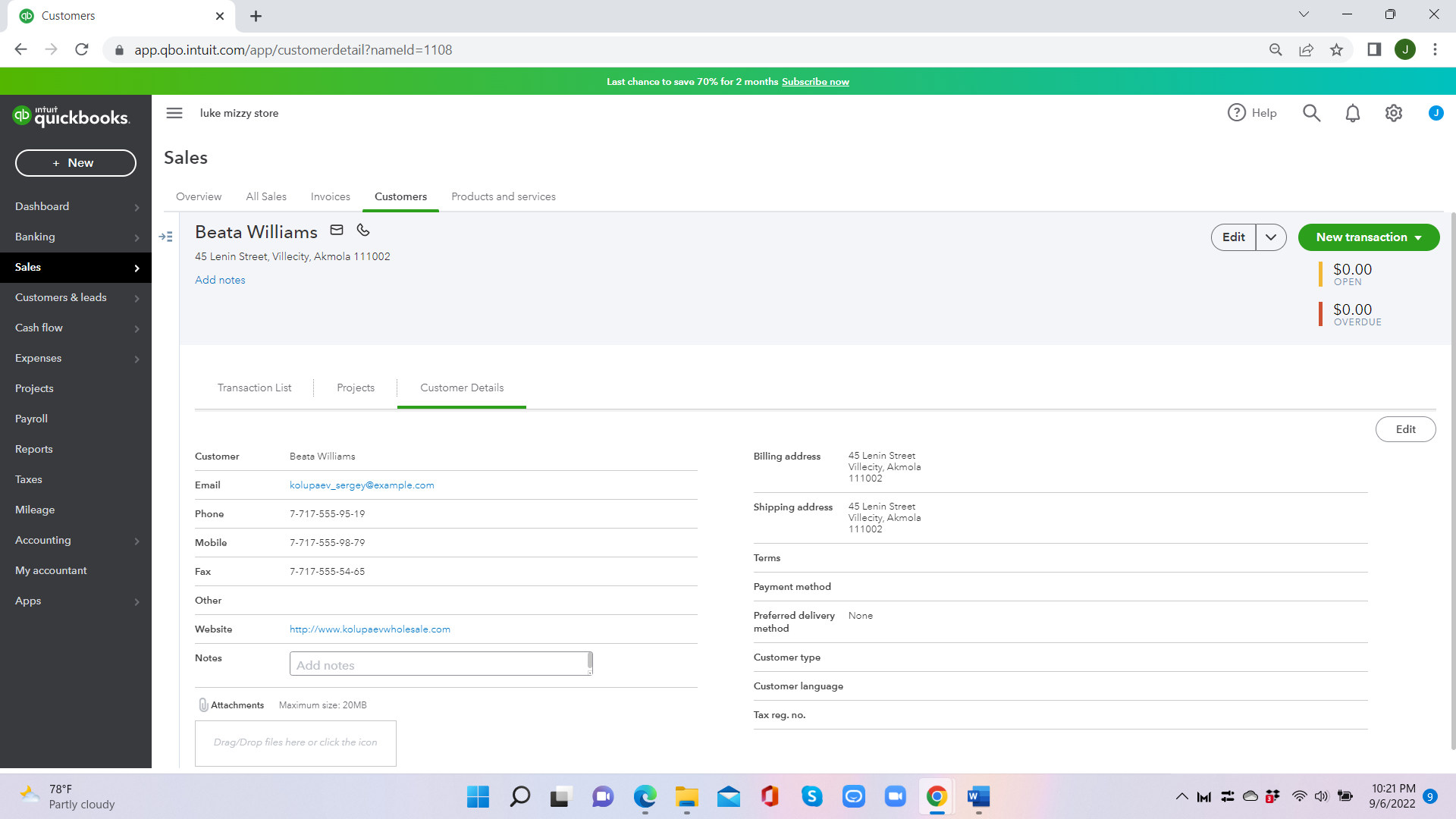Open Microsoft Word from the taskbar
The height and width of the screenshot is (819, 1456).
(978, 796)
